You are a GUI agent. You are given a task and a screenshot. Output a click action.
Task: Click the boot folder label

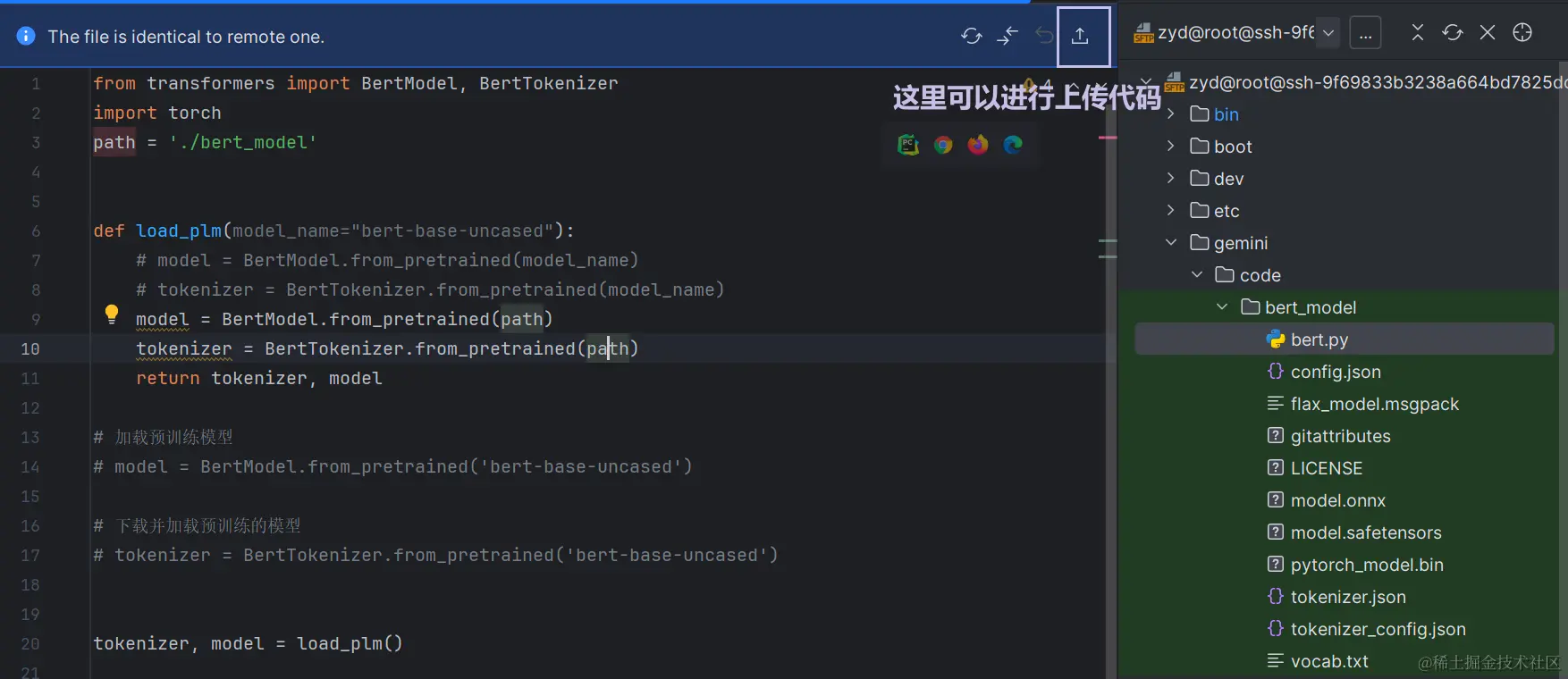pyautogui.click(x=1233, y=147)
